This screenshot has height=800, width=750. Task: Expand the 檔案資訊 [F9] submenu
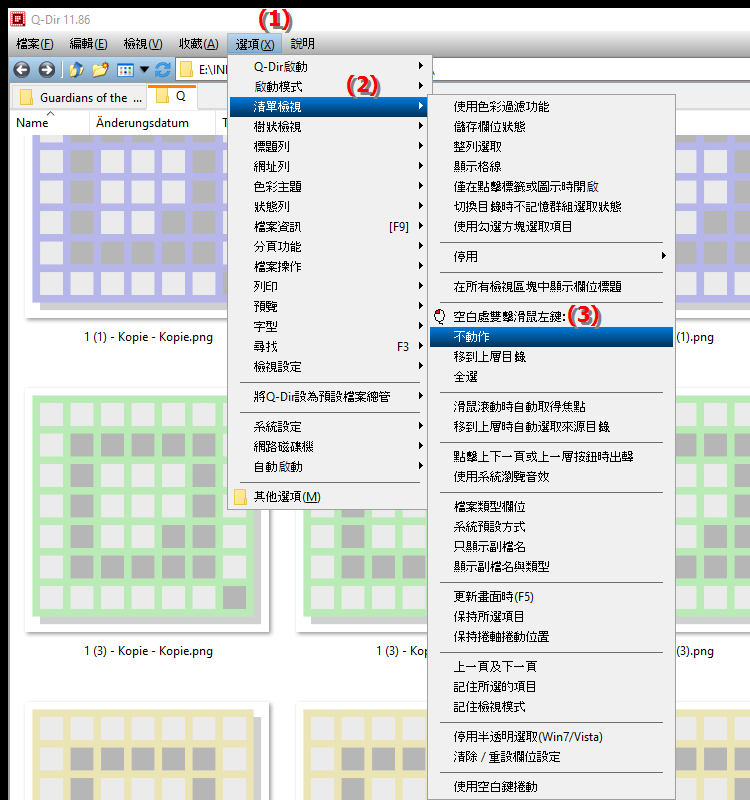tap(328, 227)
